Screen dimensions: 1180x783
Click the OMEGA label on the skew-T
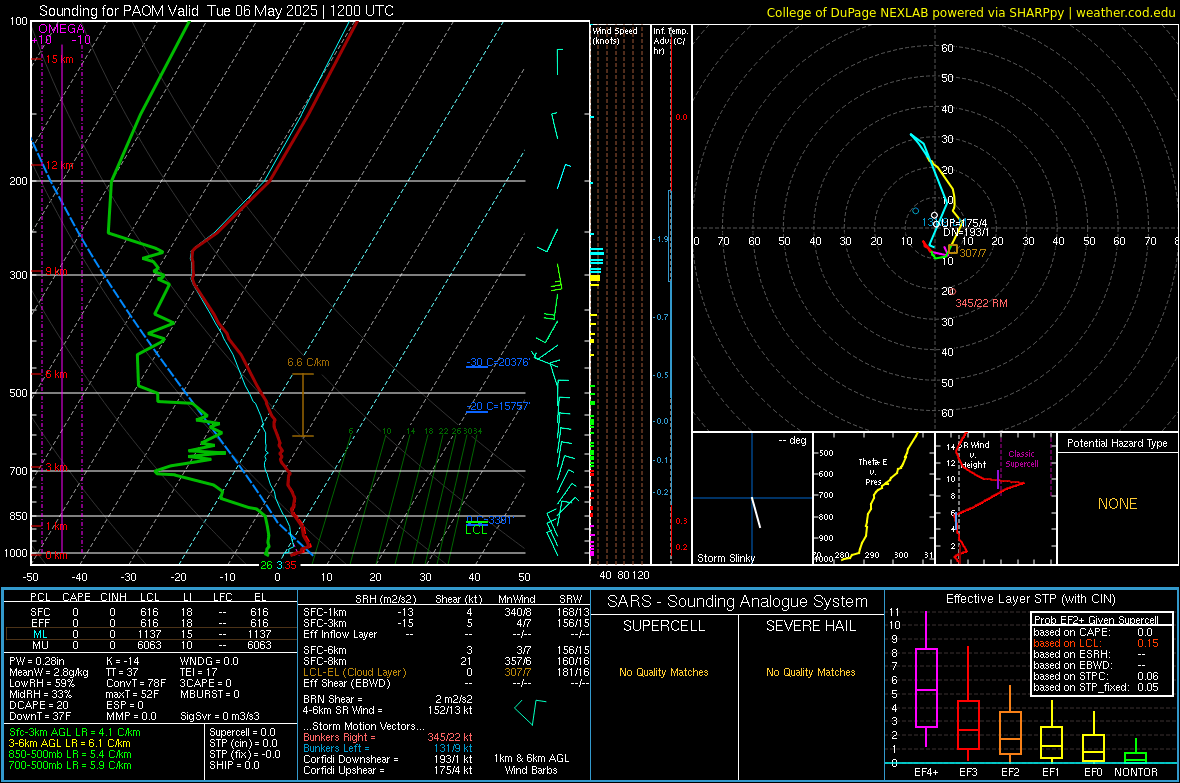pyautogui.click(x=61, y=29)
